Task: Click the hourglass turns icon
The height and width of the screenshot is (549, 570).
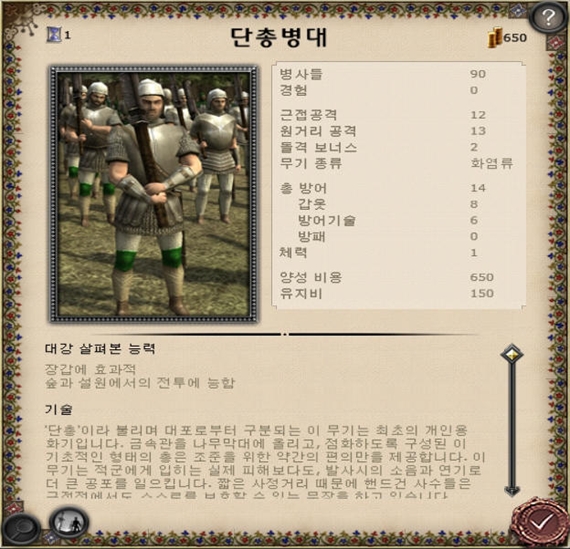Action: 54,35
